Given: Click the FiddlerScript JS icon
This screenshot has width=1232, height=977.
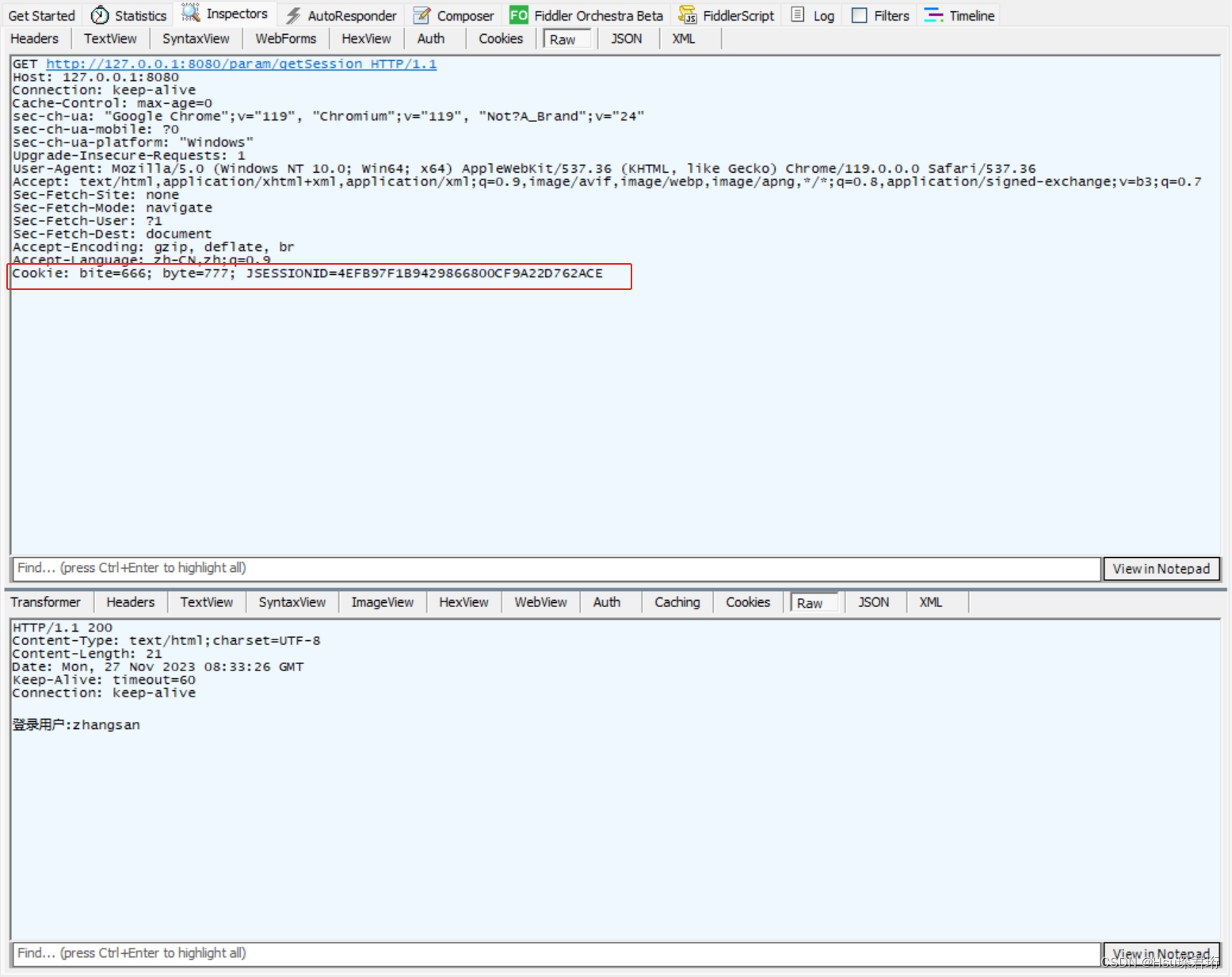Looking at the screenshot, I should click(x=688, y=15).
